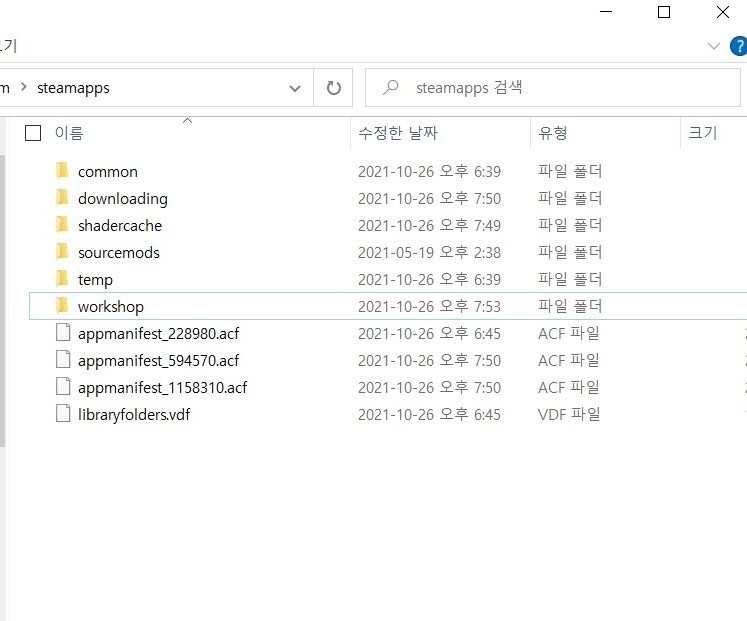Click the VDF 파일 type cell

pyautogui.click(x=569, y=414)
